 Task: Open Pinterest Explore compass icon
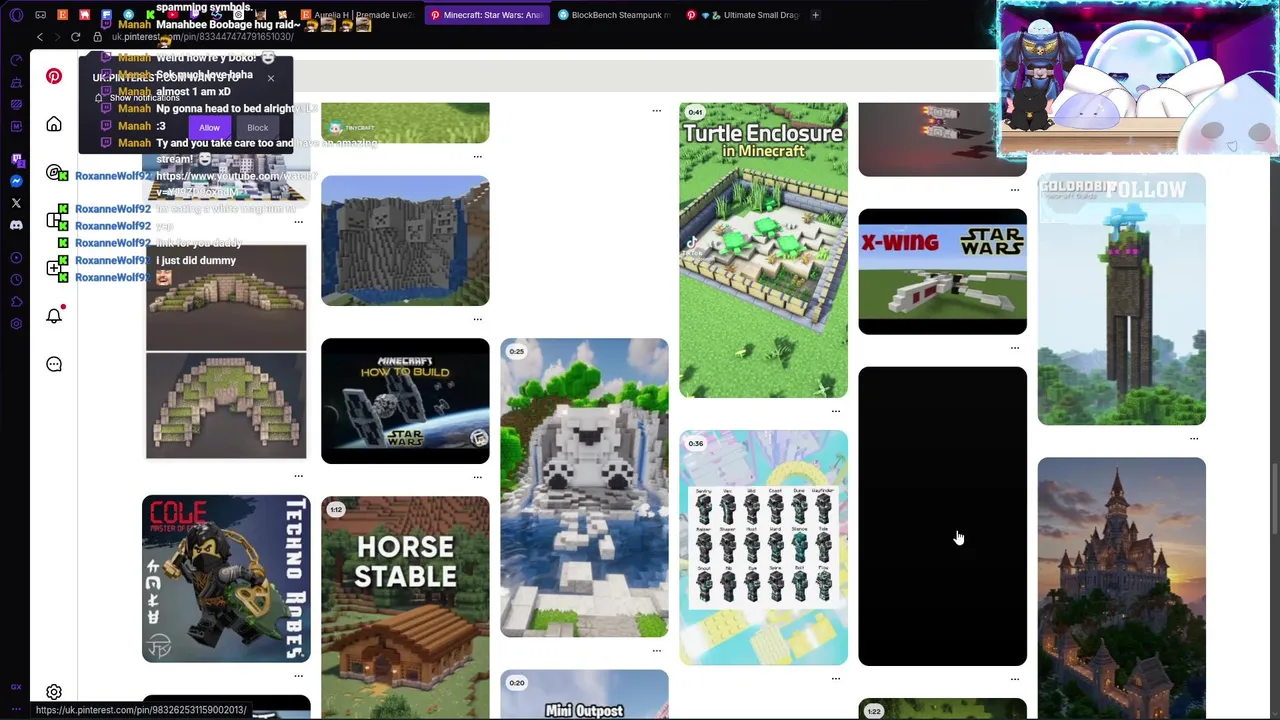54,172
